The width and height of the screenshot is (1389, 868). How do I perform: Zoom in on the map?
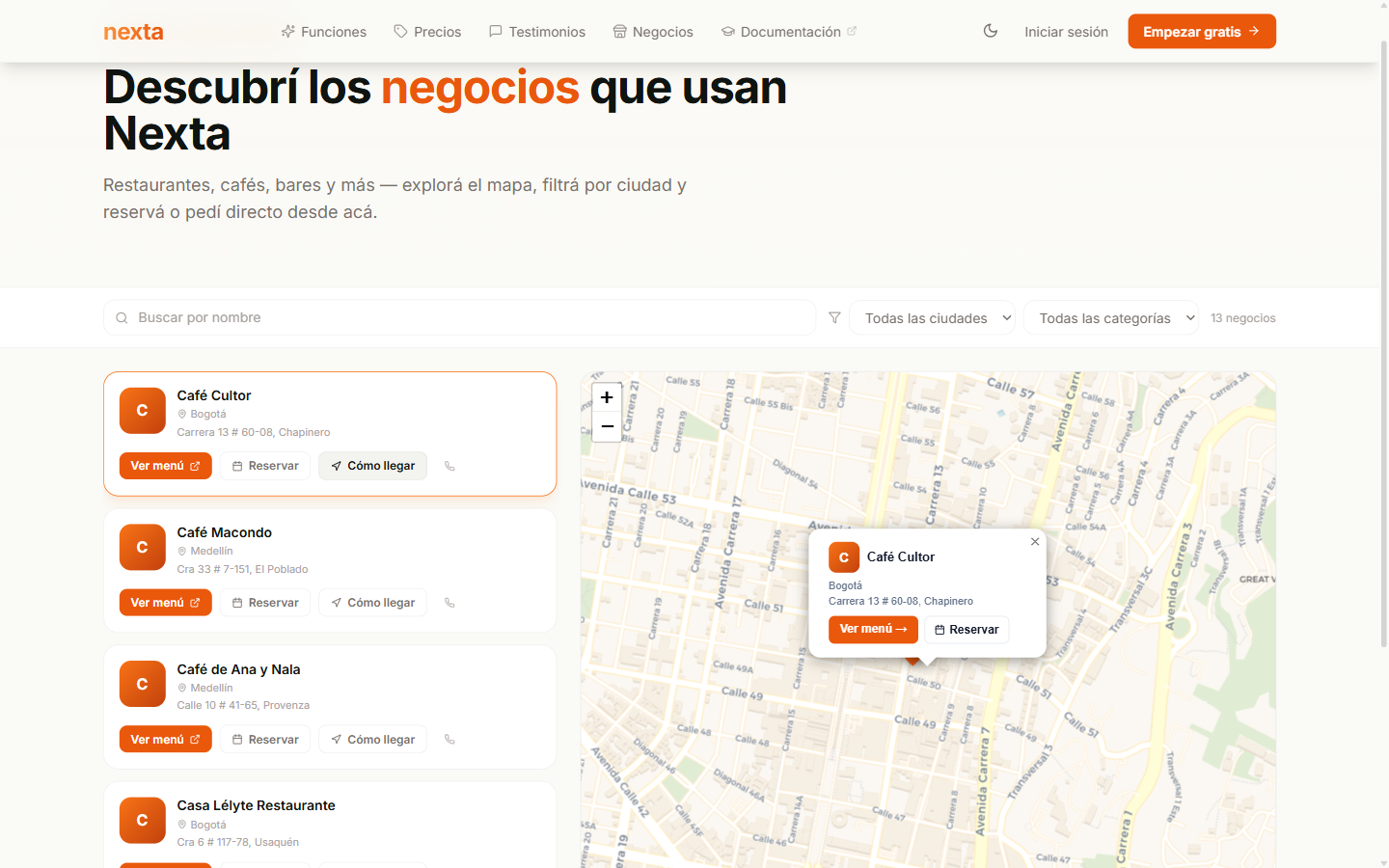607,397
